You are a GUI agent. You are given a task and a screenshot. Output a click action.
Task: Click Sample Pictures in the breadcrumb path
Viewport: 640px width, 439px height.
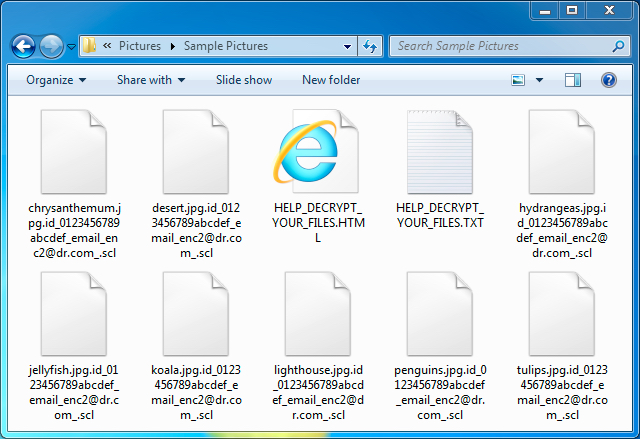click(225, 46)
